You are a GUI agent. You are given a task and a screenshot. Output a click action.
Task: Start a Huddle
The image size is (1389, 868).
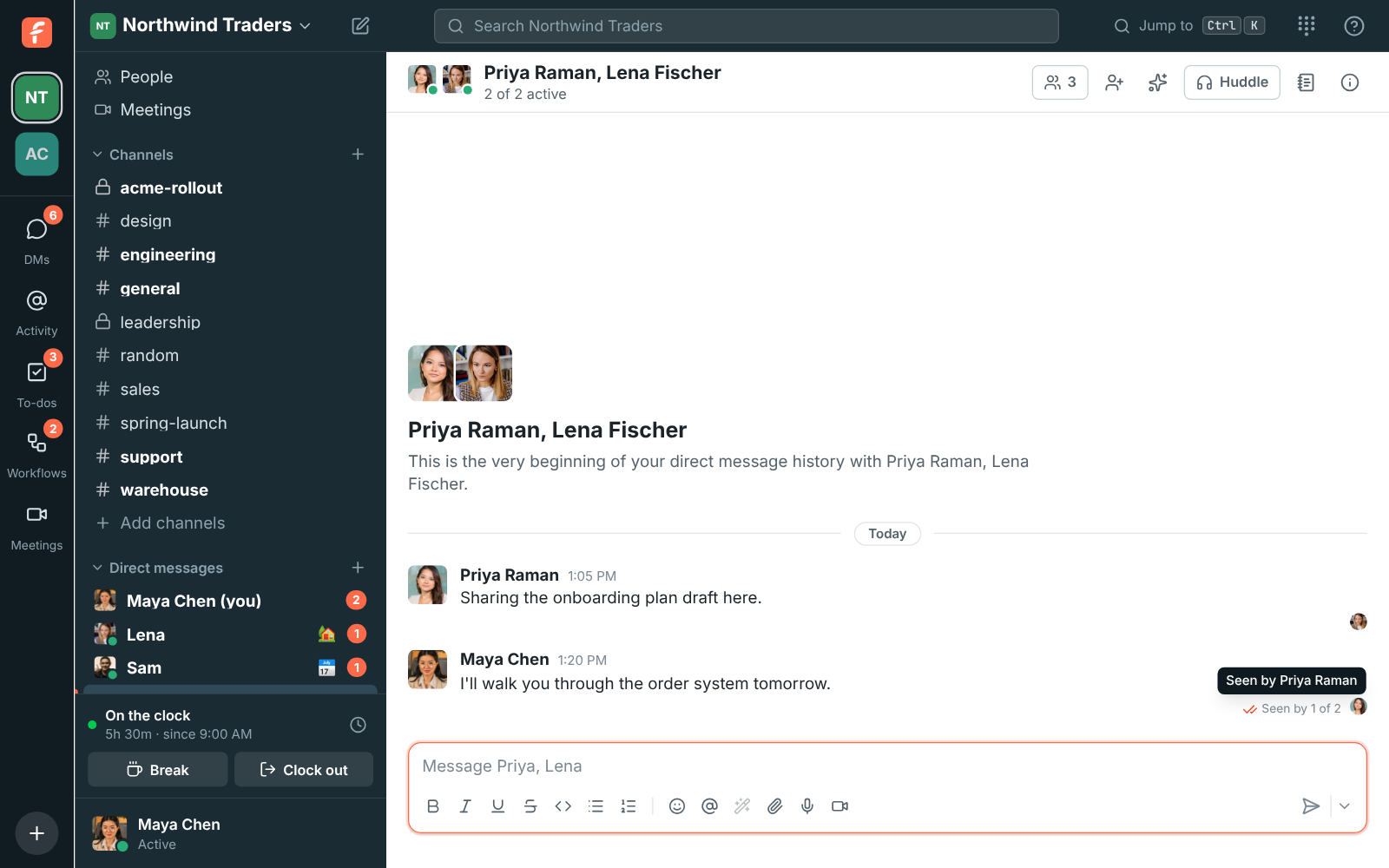1232,82
